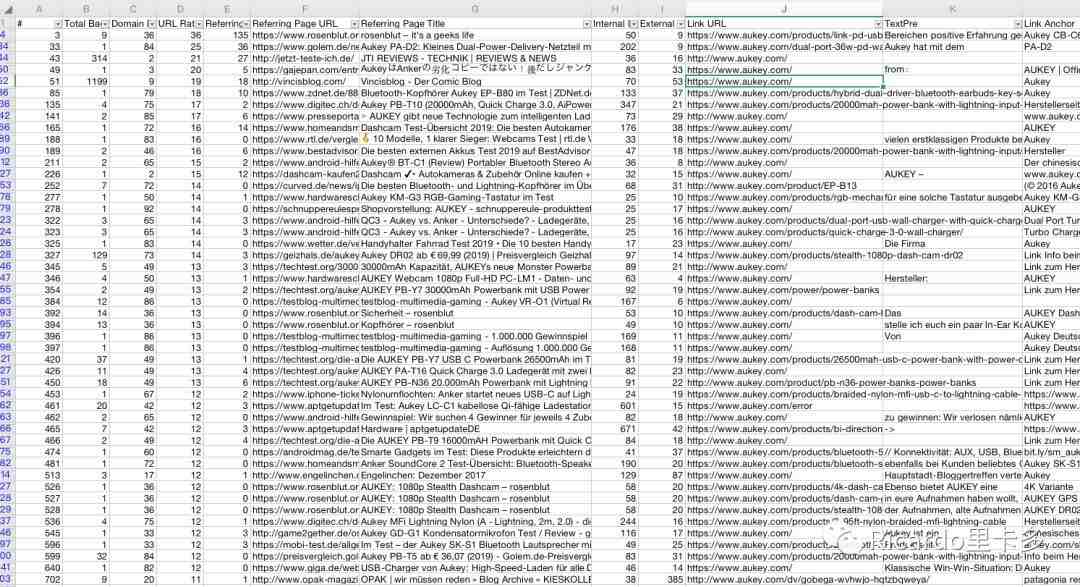The image size is (1080, 587).
Task: Select column A header
Action: point(39,9)
